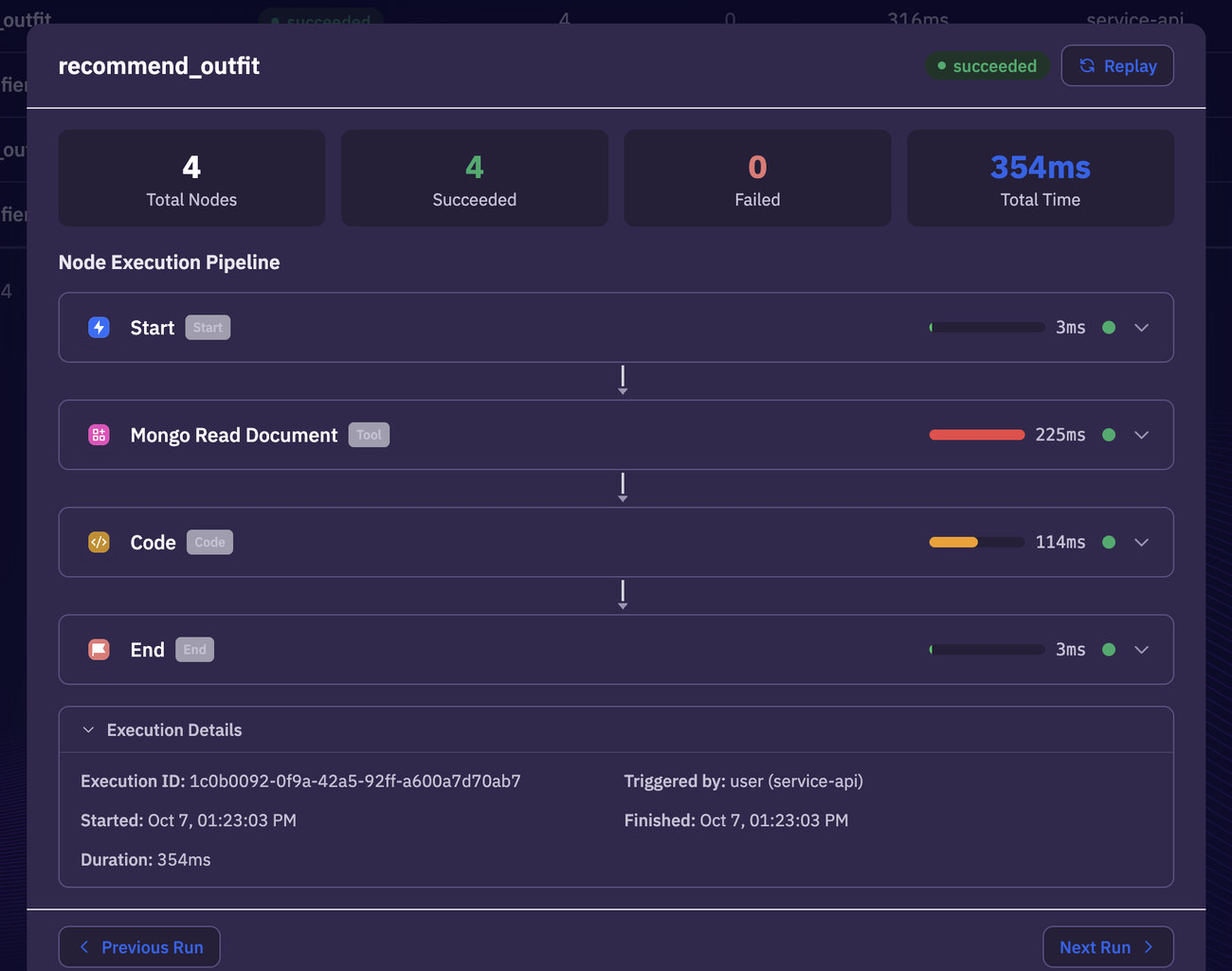Click the End node duration bar
Image resolution: width=1232 pixels, height=971 pixels.
987,650
